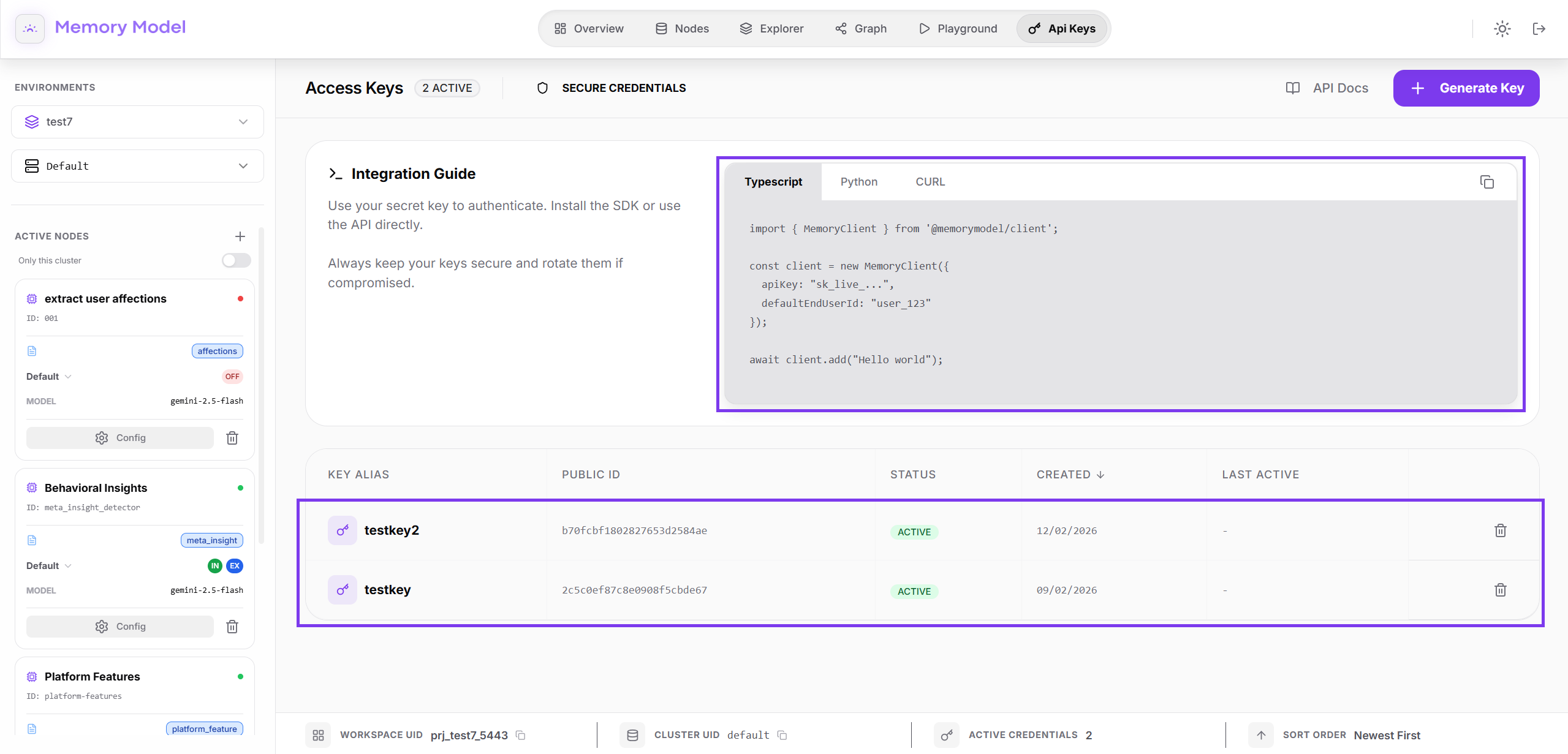
Task: Delete the extract user affections node
Action: (x=232, y=438)
